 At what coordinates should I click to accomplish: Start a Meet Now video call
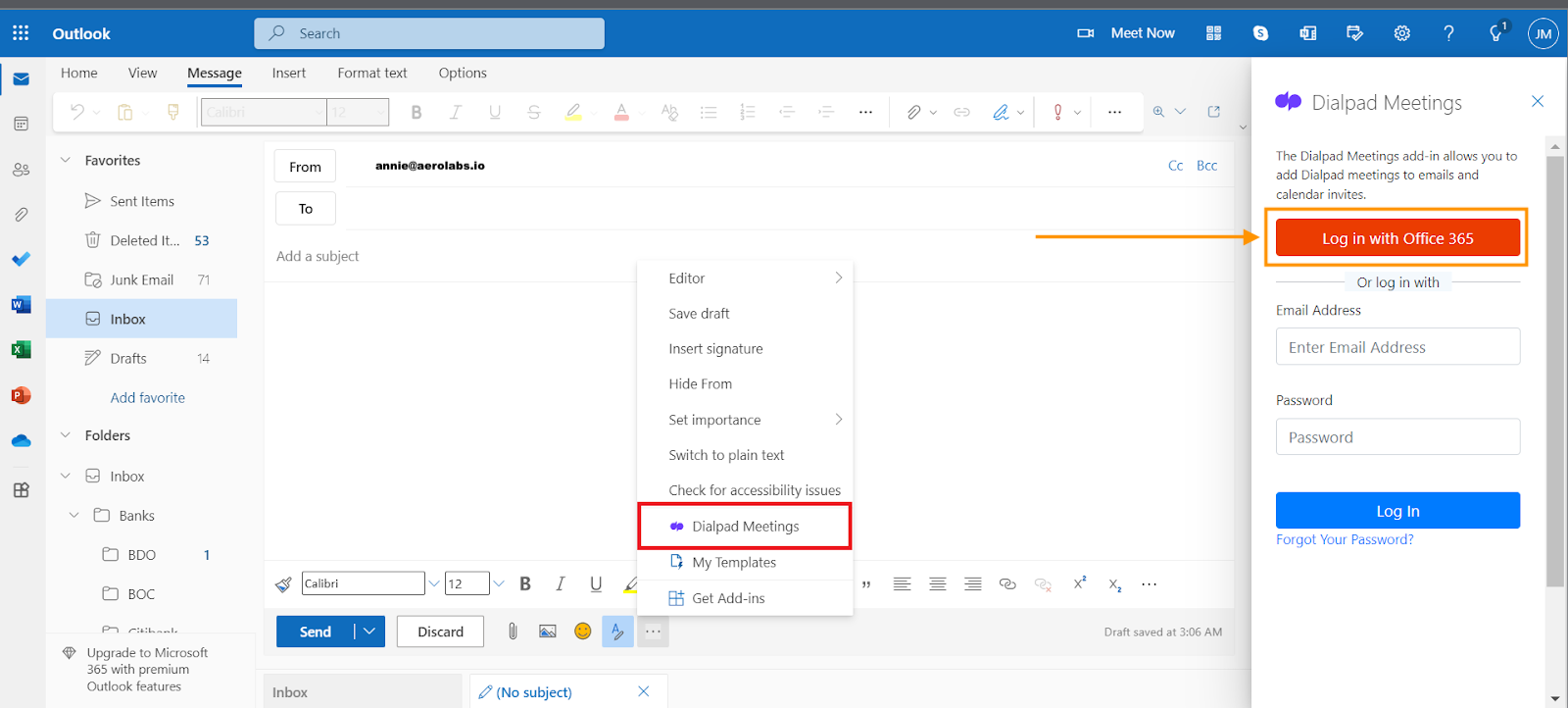(x=1126, y=33)
